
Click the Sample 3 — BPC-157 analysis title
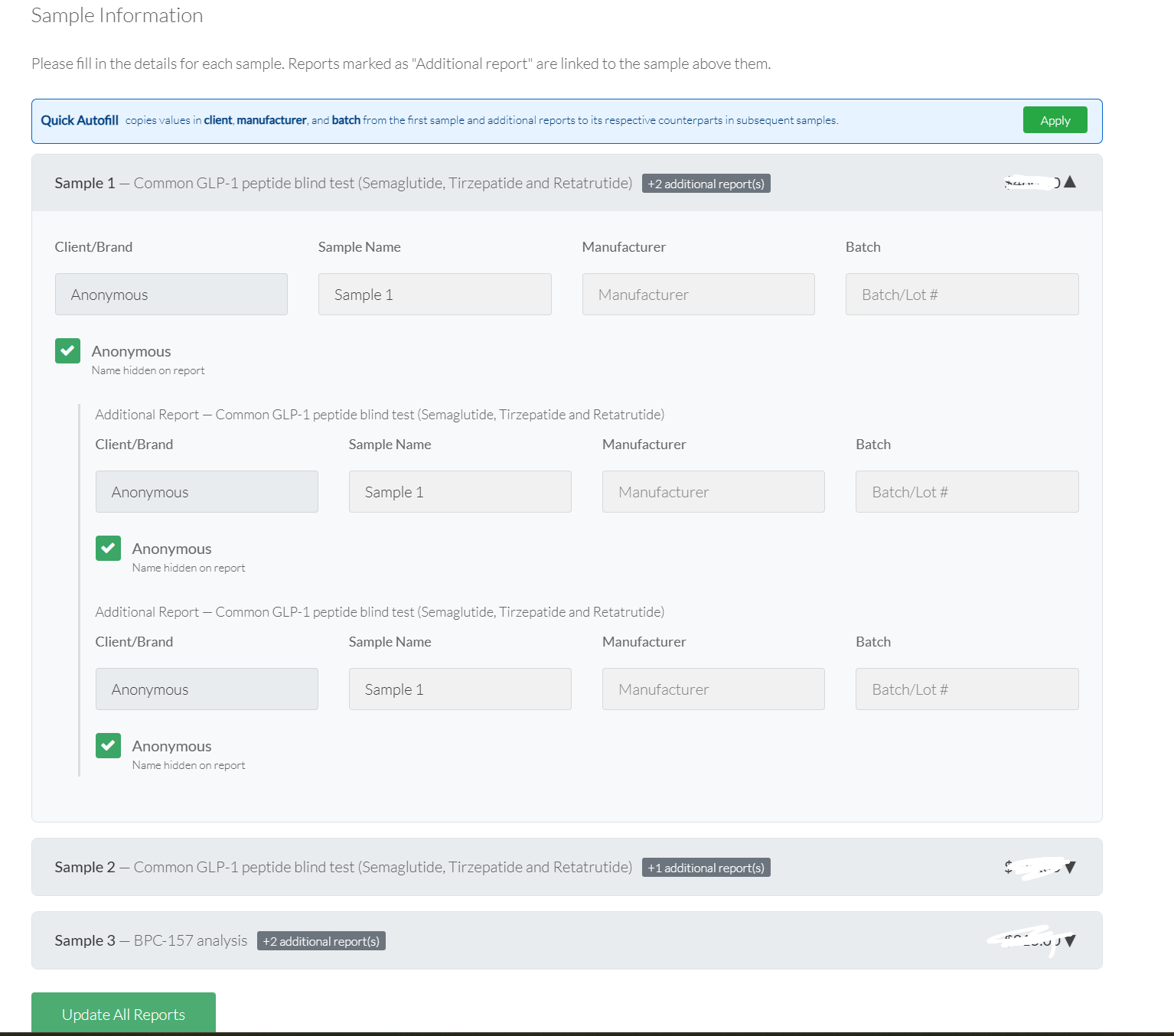151,940
